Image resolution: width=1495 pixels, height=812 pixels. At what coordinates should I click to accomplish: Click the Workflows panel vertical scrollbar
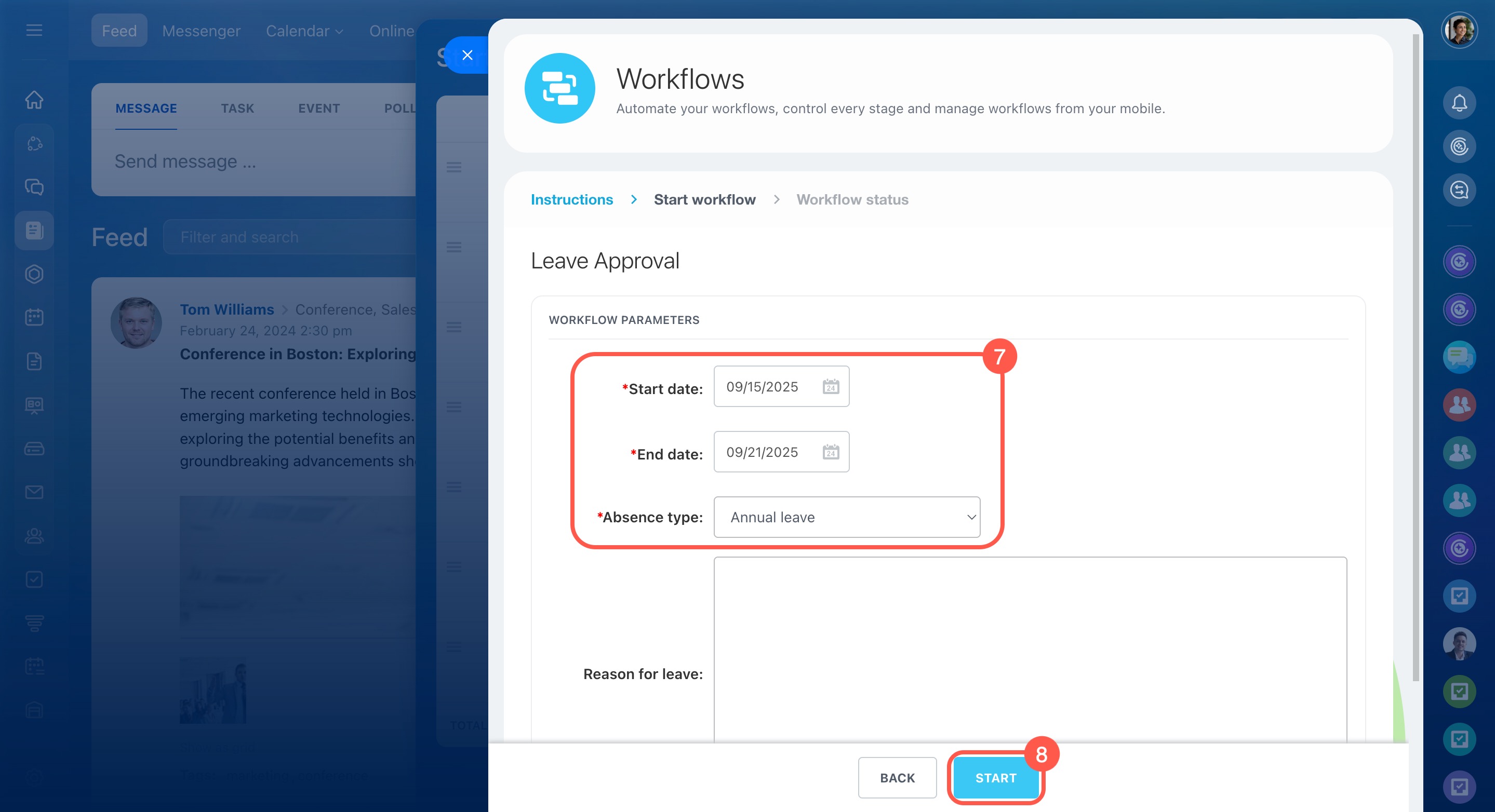[x=1416, y=357]
